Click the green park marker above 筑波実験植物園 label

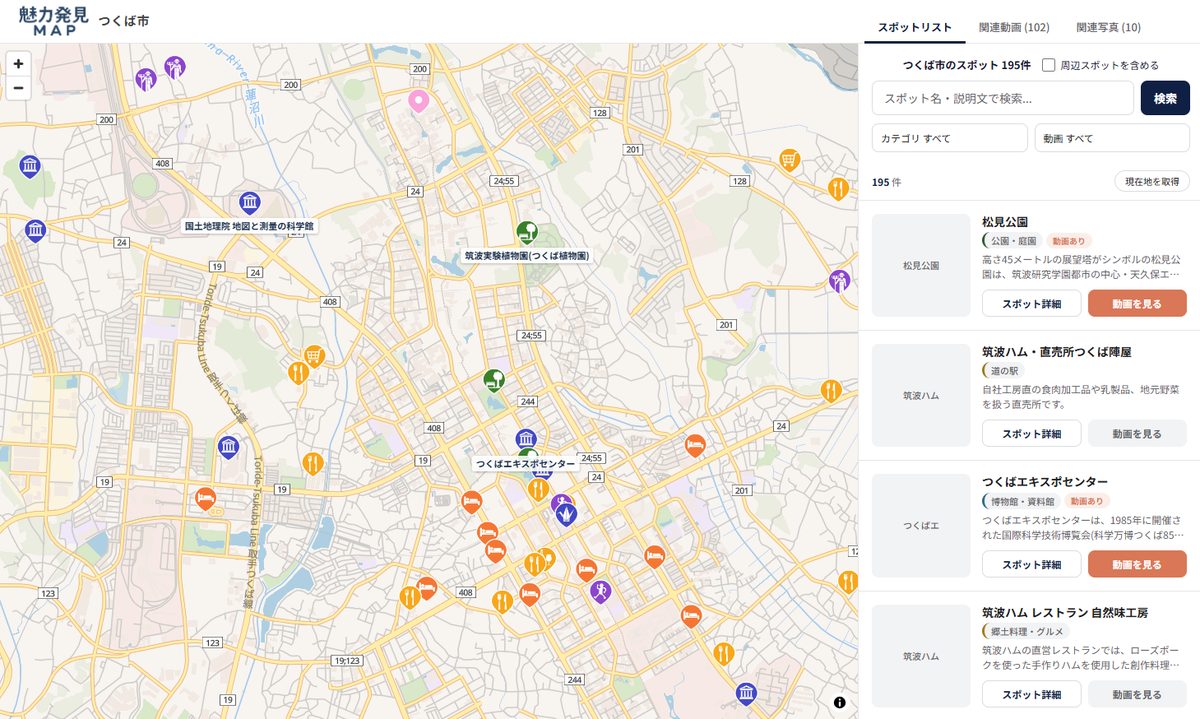(527, 232)
